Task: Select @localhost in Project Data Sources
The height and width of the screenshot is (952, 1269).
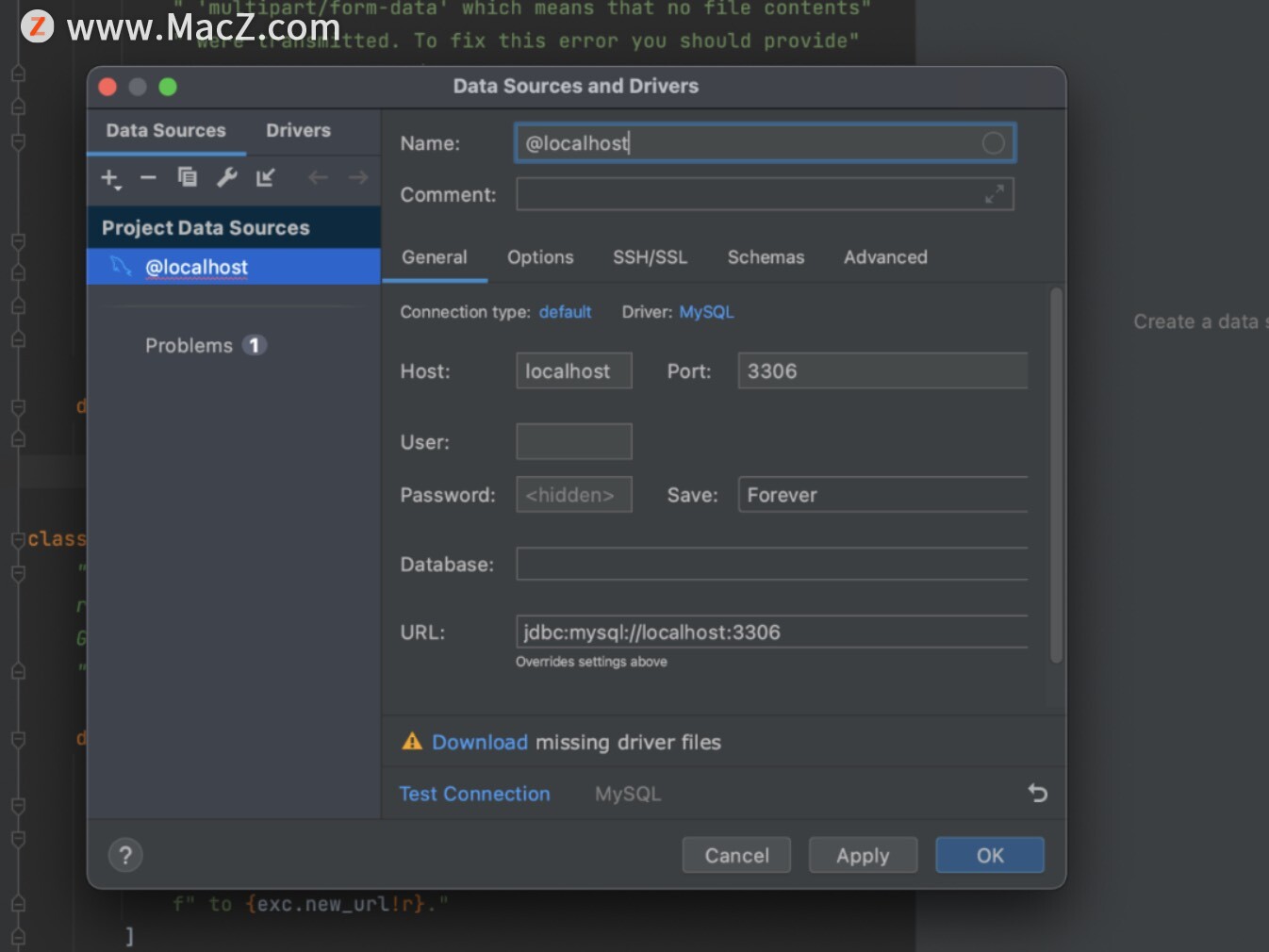Action: coord(234,267)
